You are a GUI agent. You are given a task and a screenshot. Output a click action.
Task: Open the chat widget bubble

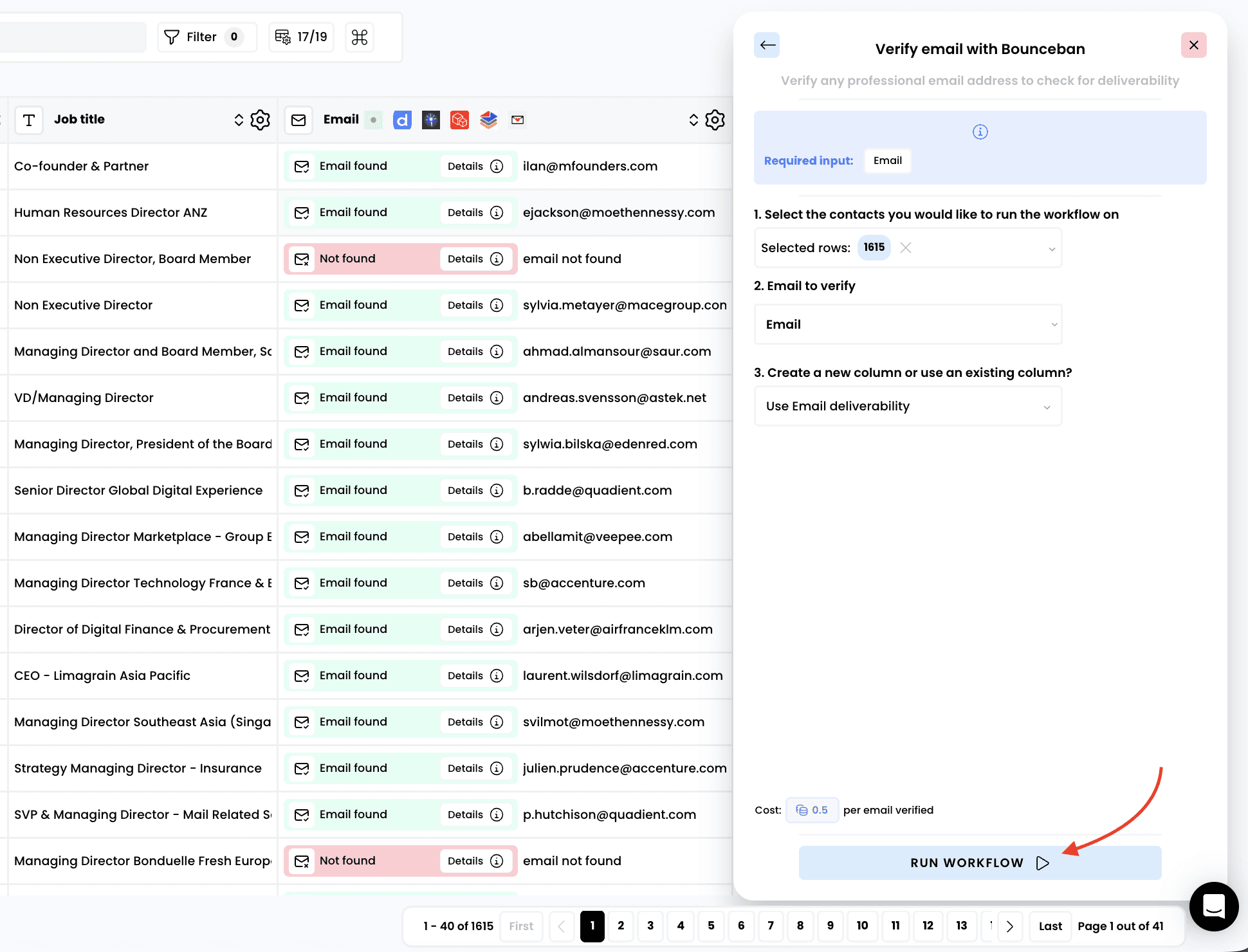pos(1213,906)
